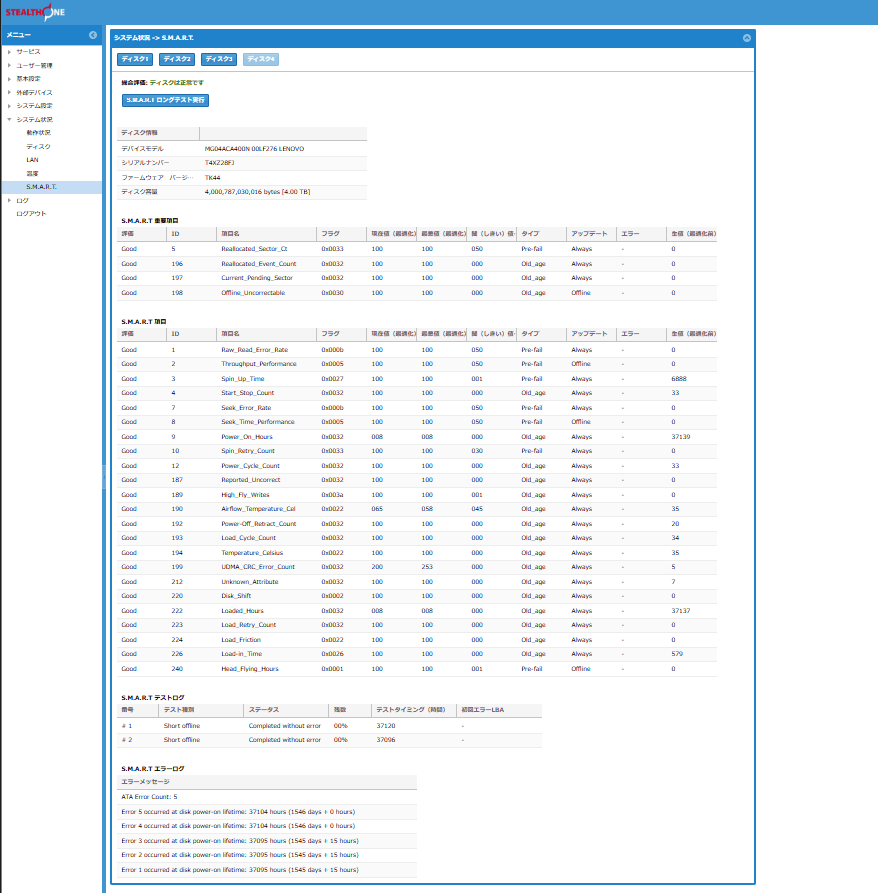Click disk capacity value 4,000,787,030,016 bytes

257,192
